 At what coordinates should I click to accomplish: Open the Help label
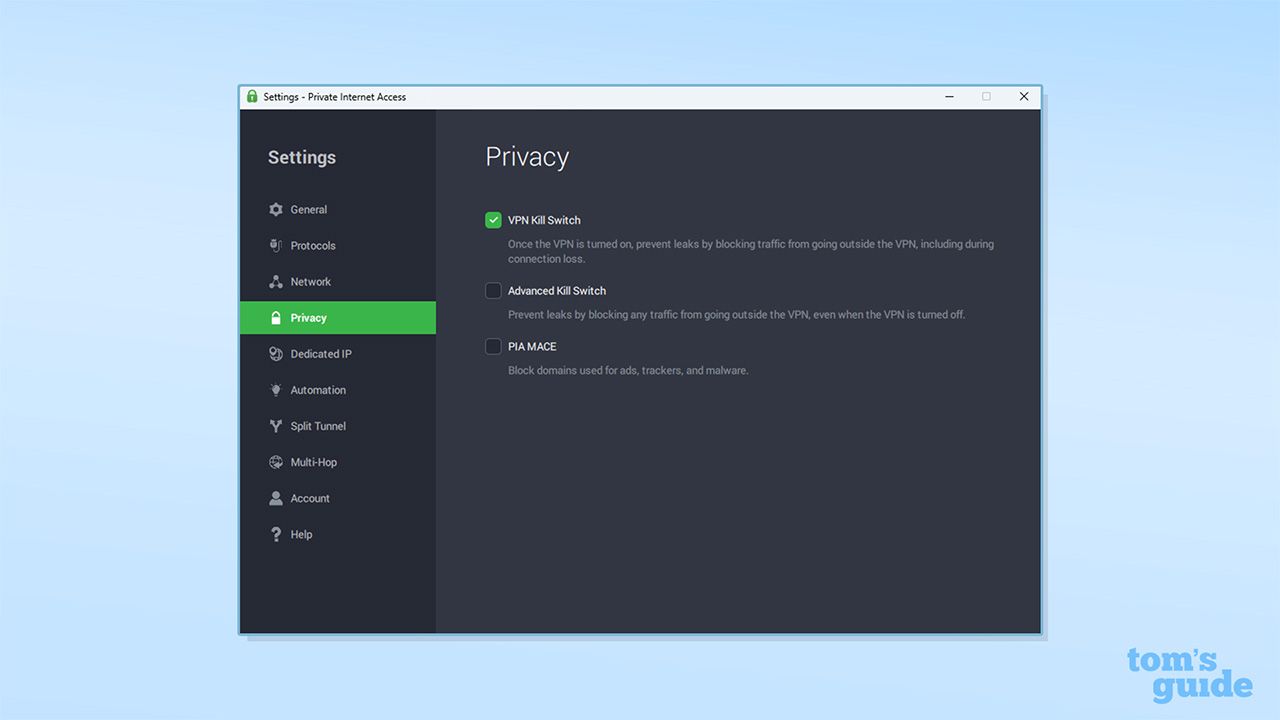(x=302, y=534)
